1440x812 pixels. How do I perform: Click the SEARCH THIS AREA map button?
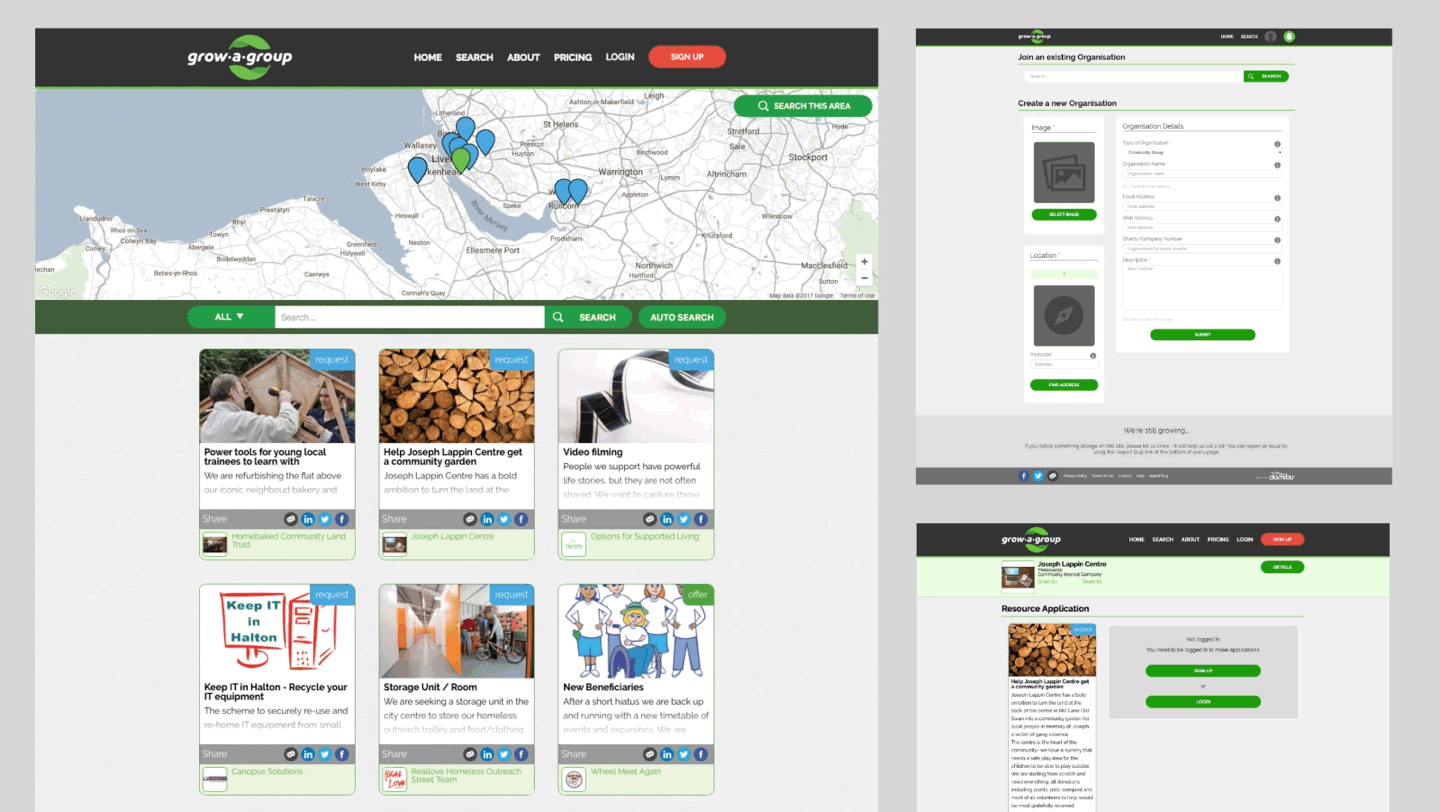pyautogui.click(x=803, y=106)
